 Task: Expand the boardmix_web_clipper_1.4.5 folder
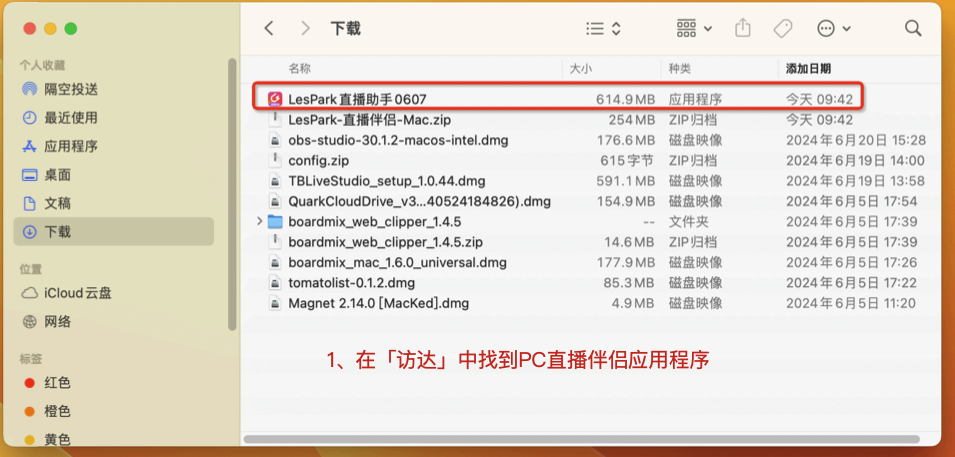[260, 221]
